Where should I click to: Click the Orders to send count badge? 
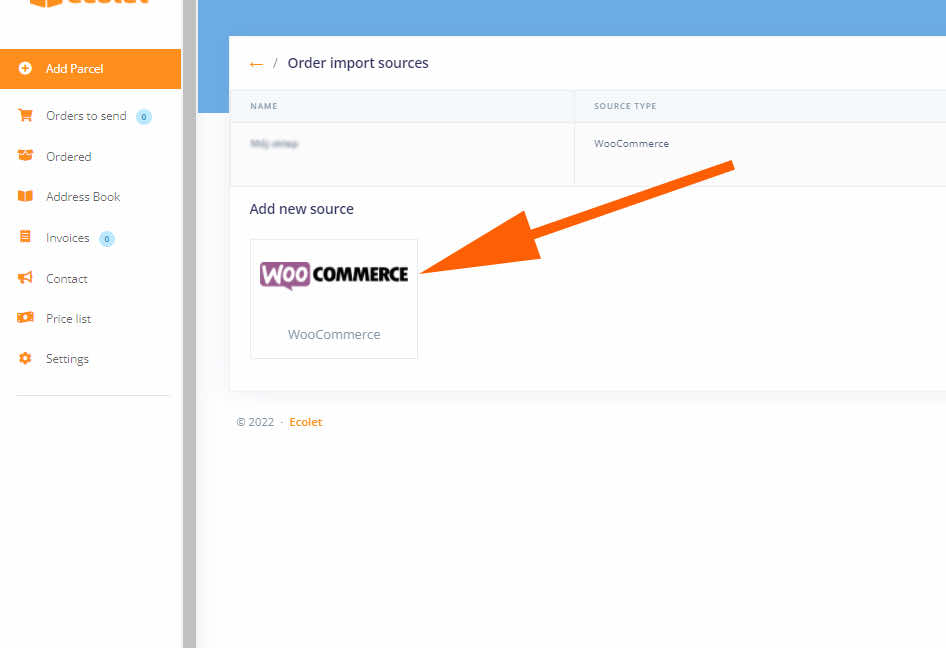(144, 116)
